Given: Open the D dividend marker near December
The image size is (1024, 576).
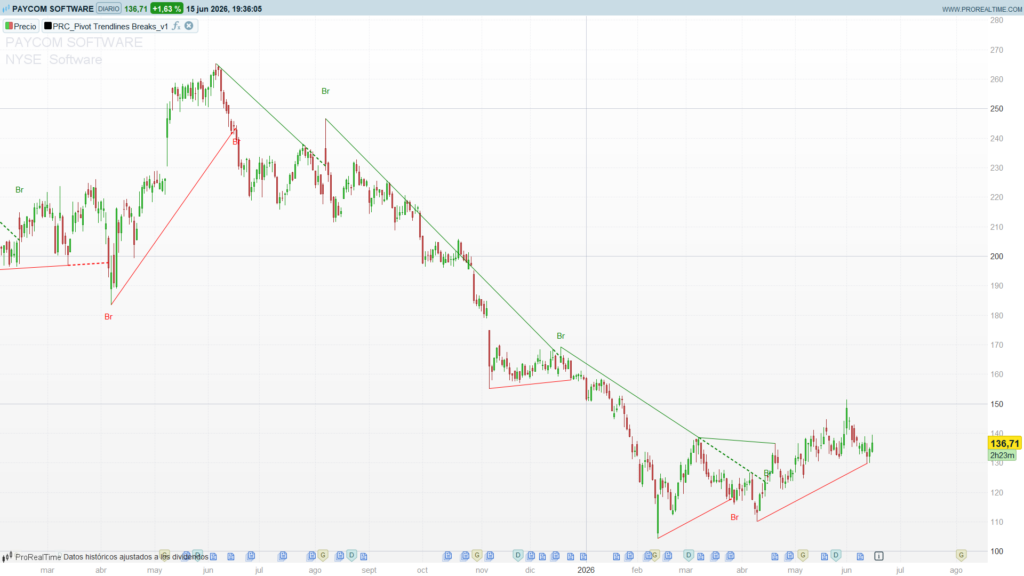Looking at the screenshot, I should click(x=518, y=555).
